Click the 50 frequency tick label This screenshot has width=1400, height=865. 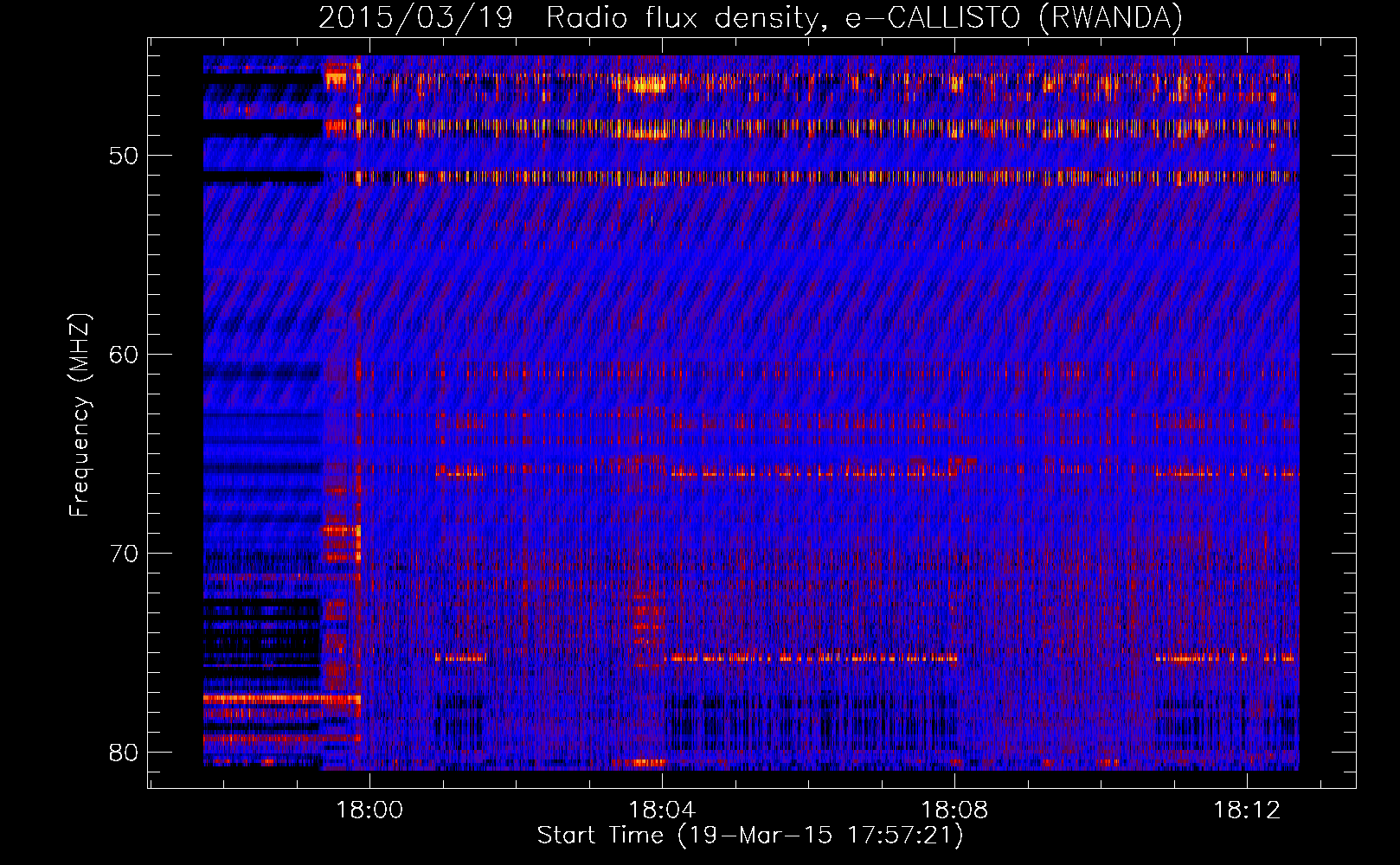pyautogui.click(x=124, y=157)
